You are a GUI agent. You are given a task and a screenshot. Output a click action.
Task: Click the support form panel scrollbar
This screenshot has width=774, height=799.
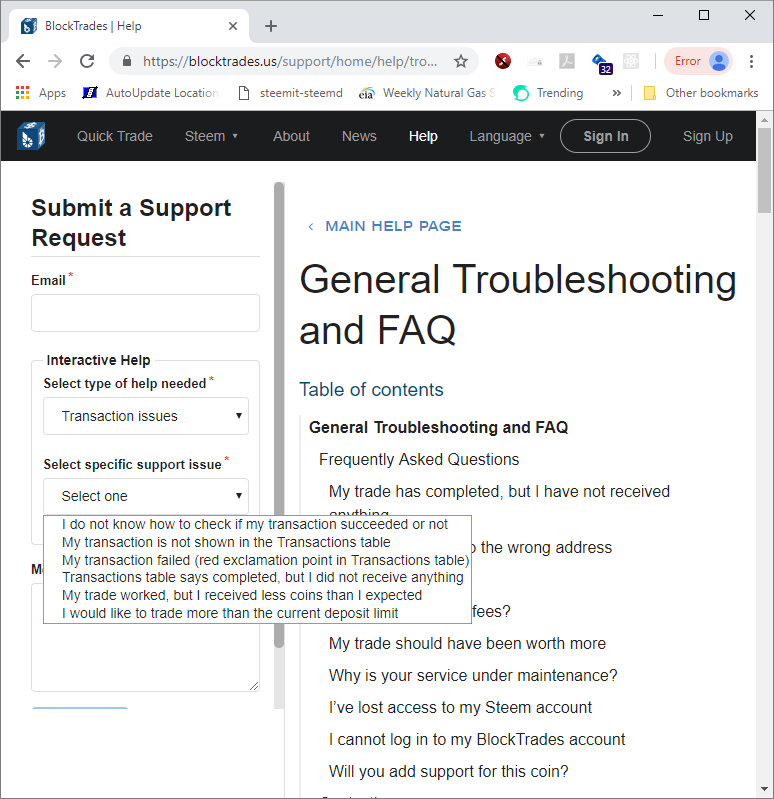[x=279, y=415]
